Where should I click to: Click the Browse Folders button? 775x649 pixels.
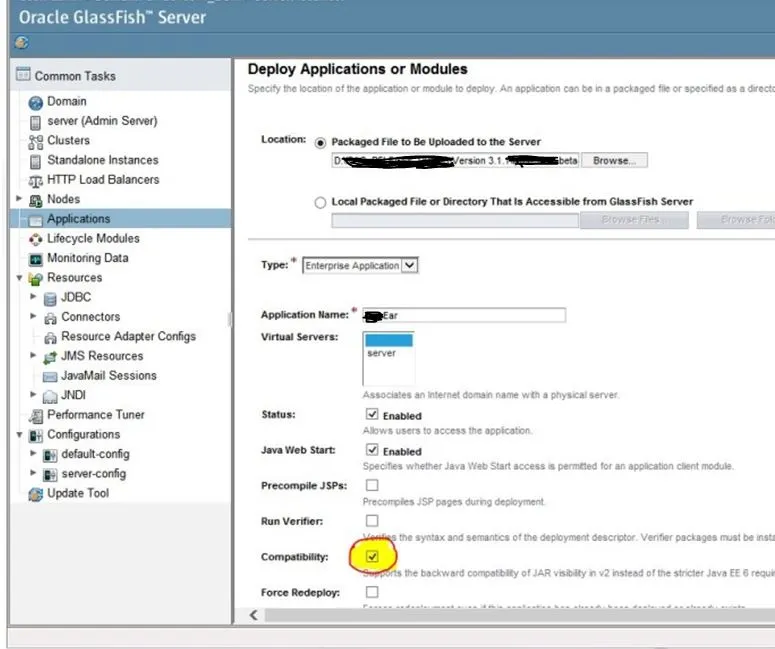[736, 220]
